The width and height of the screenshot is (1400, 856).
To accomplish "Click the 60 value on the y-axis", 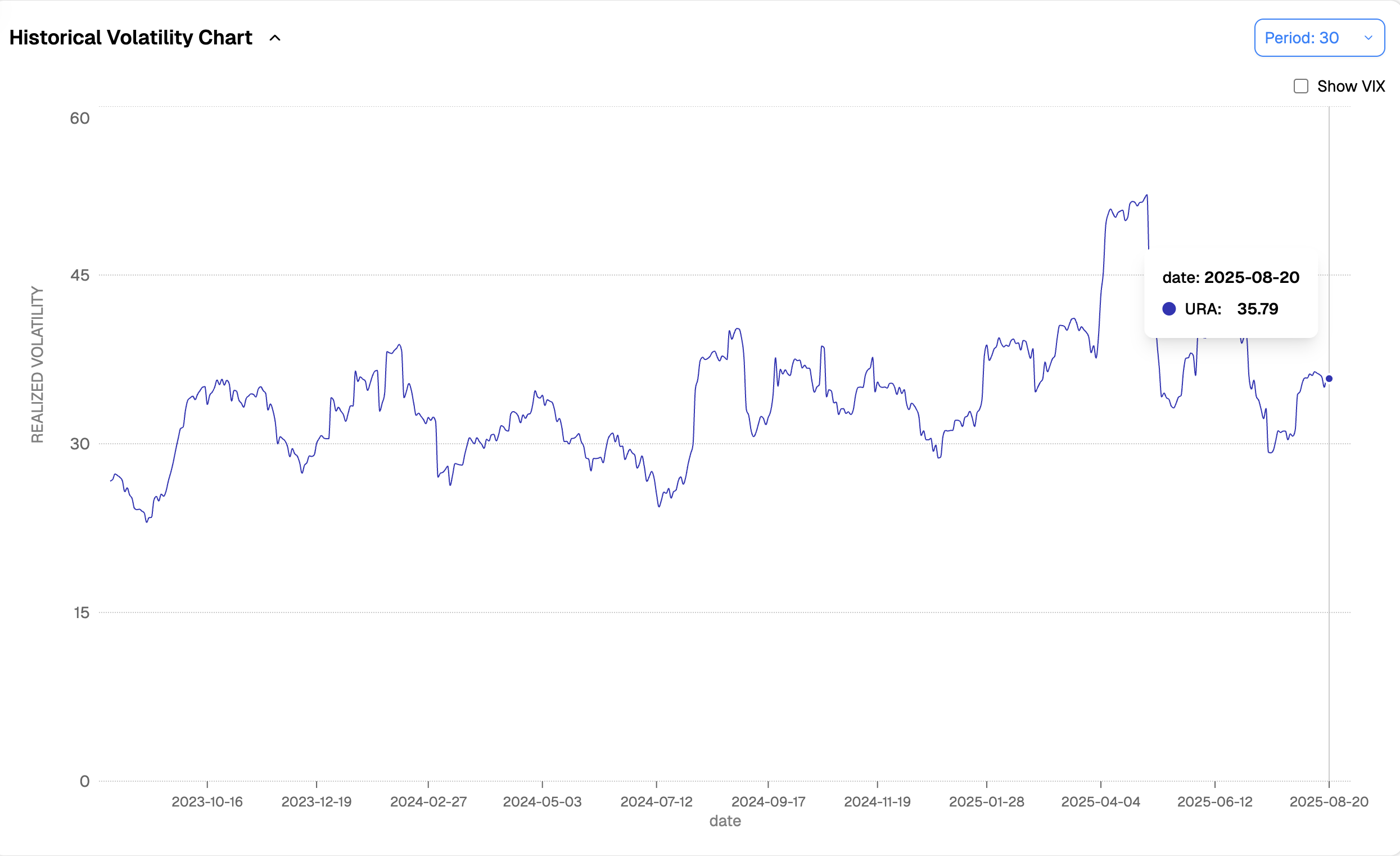I will coord(79,118).
